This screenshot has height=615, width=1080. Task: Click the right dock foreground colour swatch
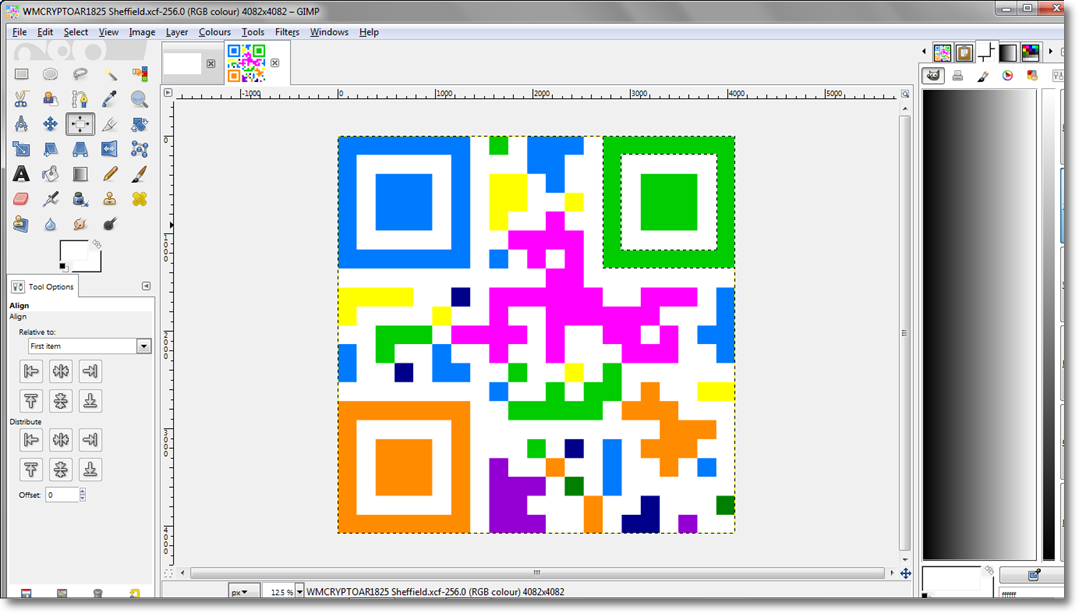pos(951,578)
